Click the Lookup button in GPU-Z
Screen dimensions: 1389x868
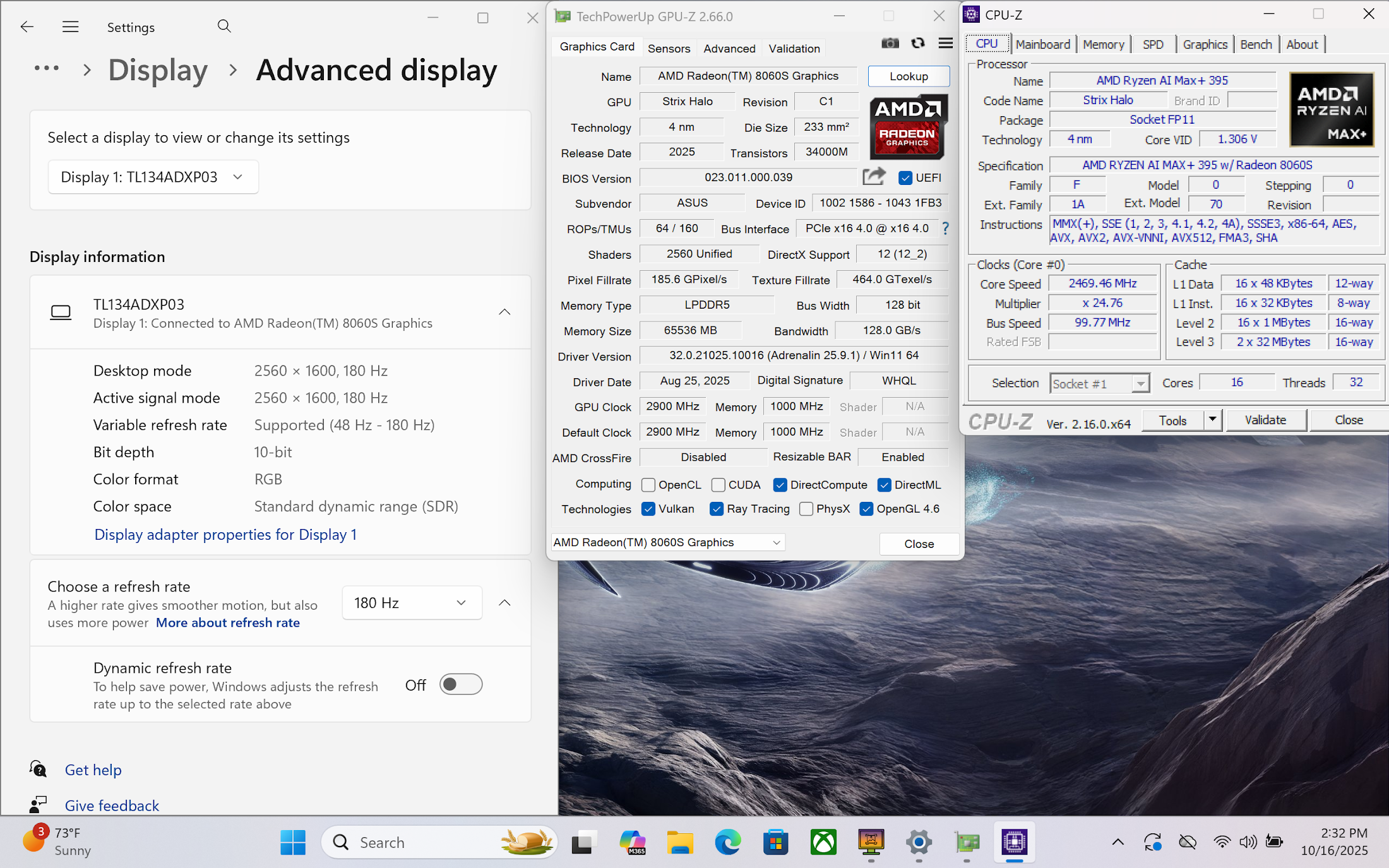click(909, 76)
